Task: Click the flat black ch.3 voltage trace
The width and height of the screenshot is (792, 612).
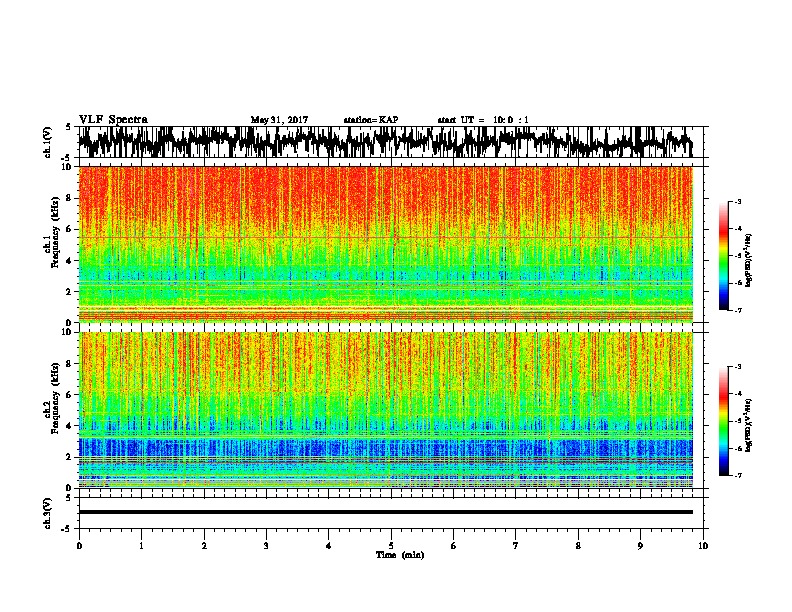Action: pos(386,512)
